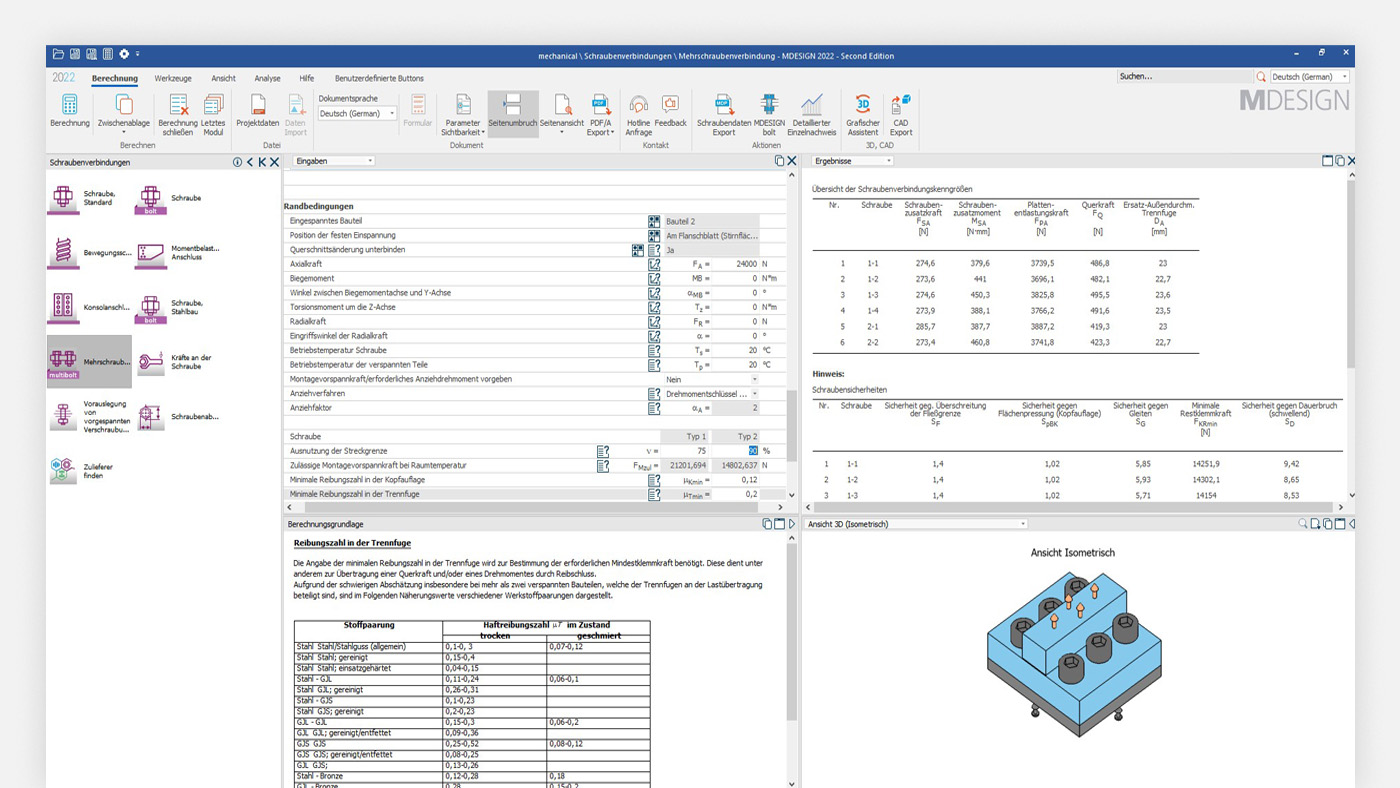Open the Werkzeuge ribbon tab
The image size is (1400, 788).
point(173,78)
